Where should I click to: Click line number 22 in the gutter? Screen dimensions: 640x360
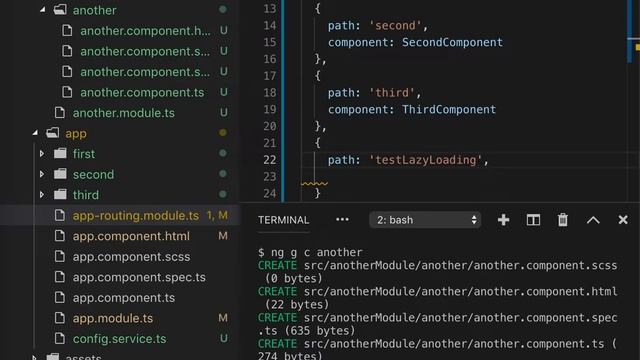point(269,160)
